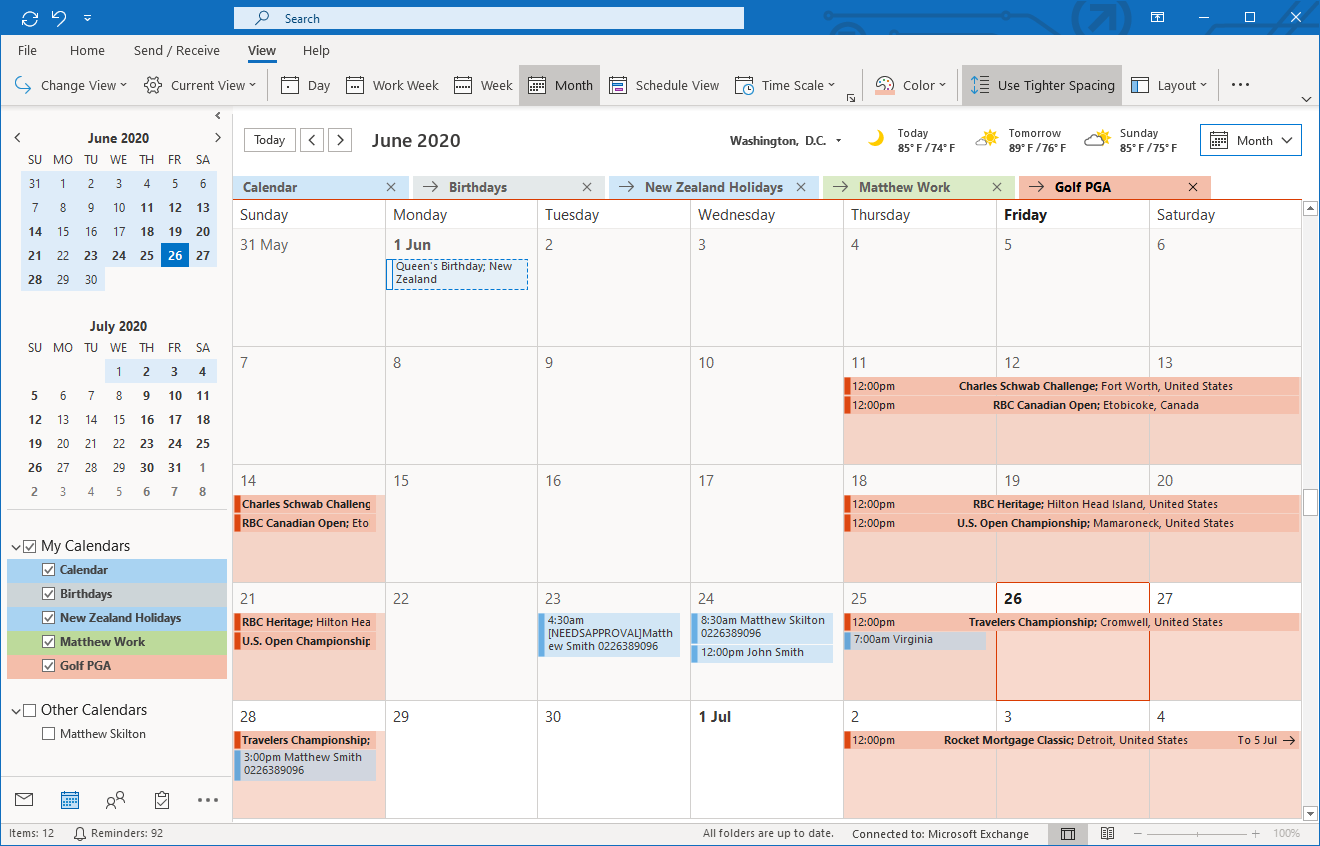Switch to the Send / Receive tab
Image resolution: width=1320 pixels, height=846 pixels.
177,50
